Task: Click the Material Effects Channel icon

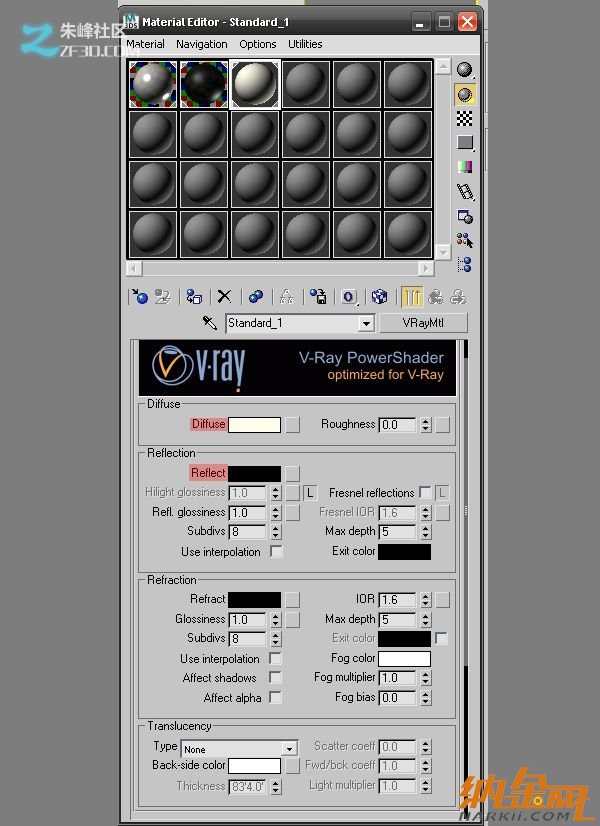Action: pos(349,297)
